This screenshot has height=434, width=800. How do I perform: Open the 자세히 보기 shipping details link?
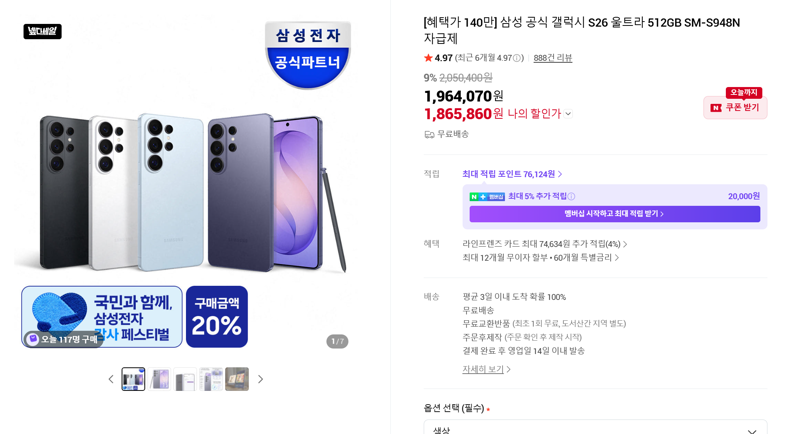tap(486, 369)
